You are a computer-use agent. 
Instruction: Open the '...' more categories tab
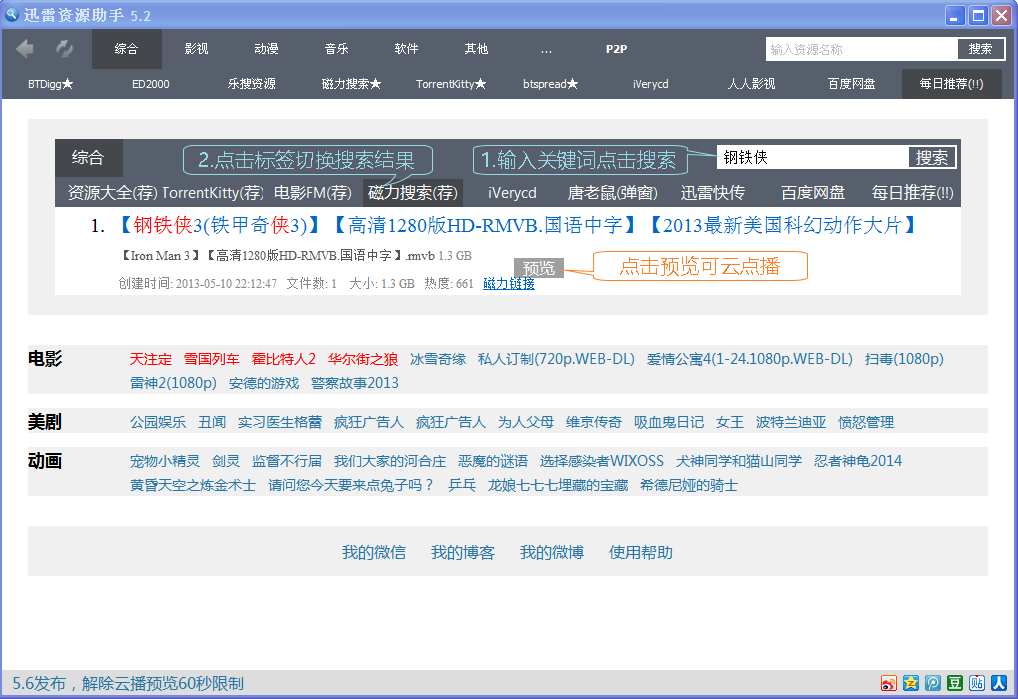(x=547, y=49)
